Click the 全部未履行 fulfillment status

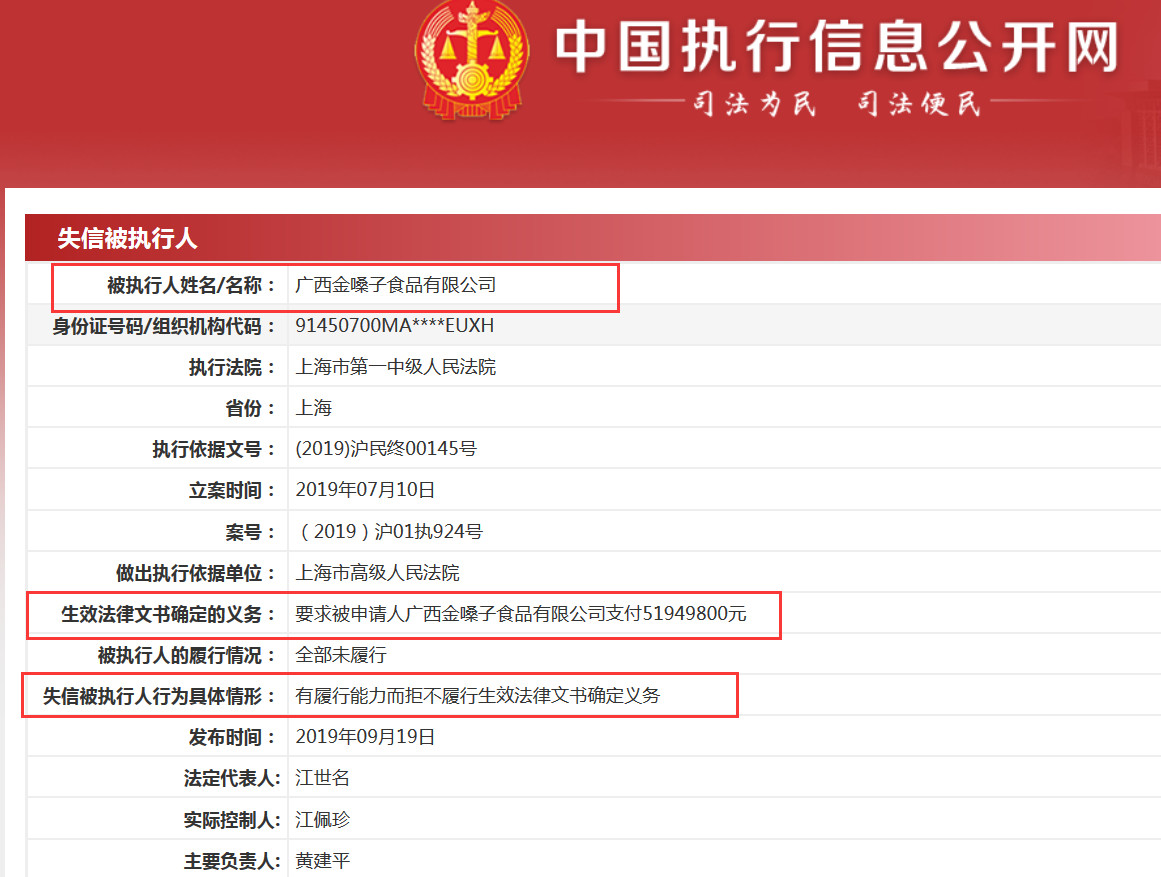pyautogui.click(x=341, y=655)
